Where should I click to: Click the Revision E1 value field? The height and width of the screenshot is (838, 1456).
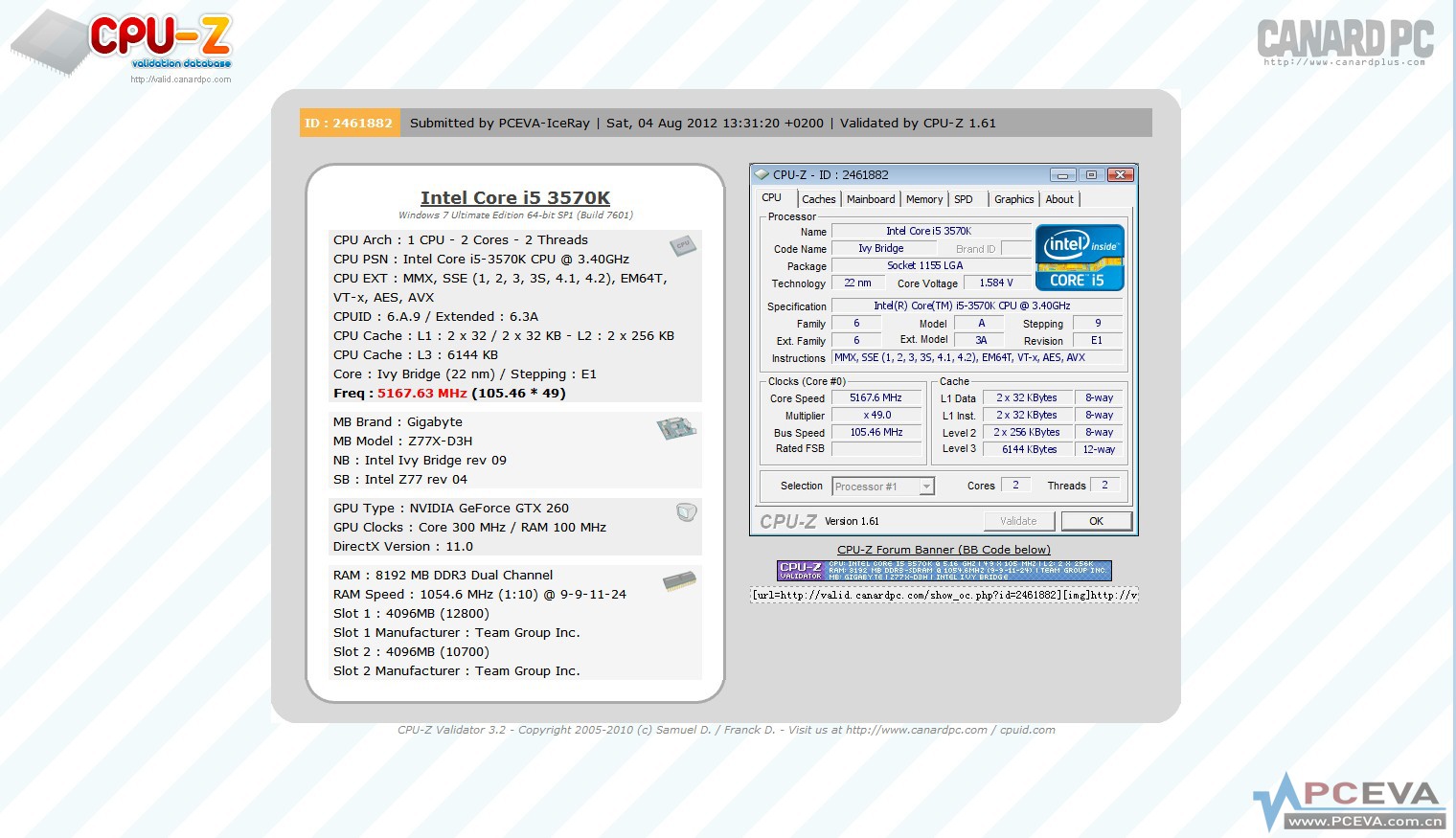[x=1098, y=340]
